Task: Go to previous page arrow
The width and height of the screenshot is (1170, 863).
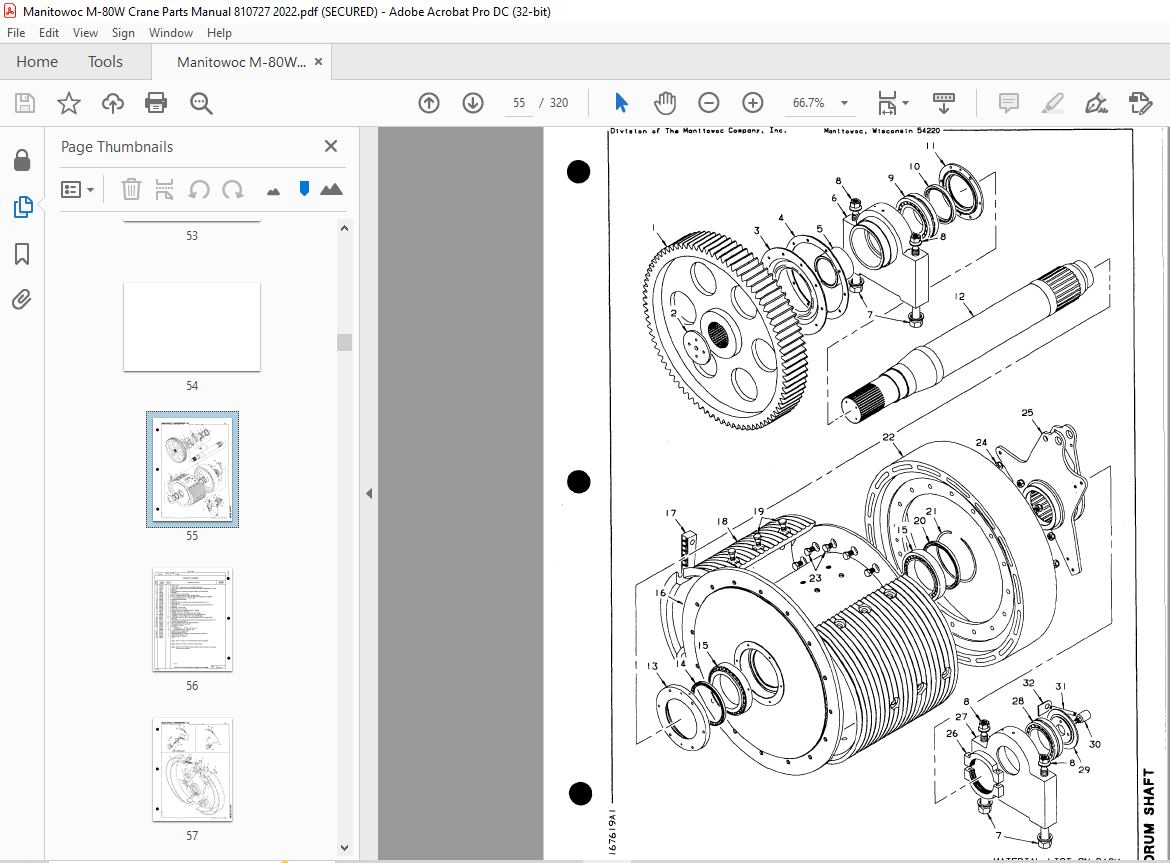Action: point(429,103)
